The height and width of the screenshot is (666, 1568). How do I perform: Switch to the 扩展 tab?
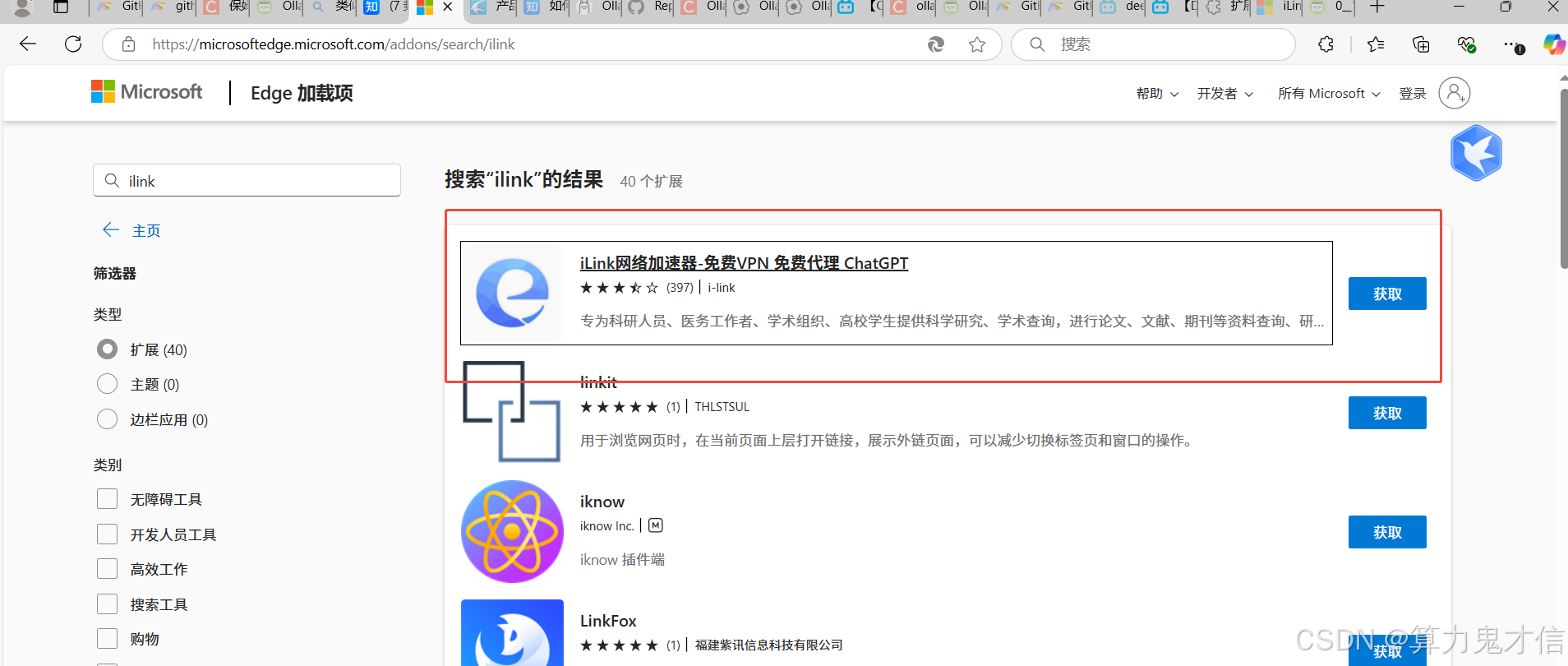(1226, 7)
